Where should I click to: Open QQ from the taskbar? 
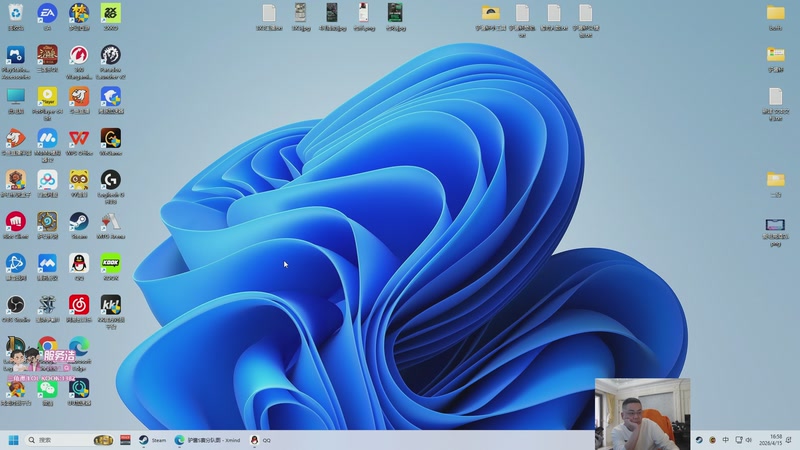point(261,440)
